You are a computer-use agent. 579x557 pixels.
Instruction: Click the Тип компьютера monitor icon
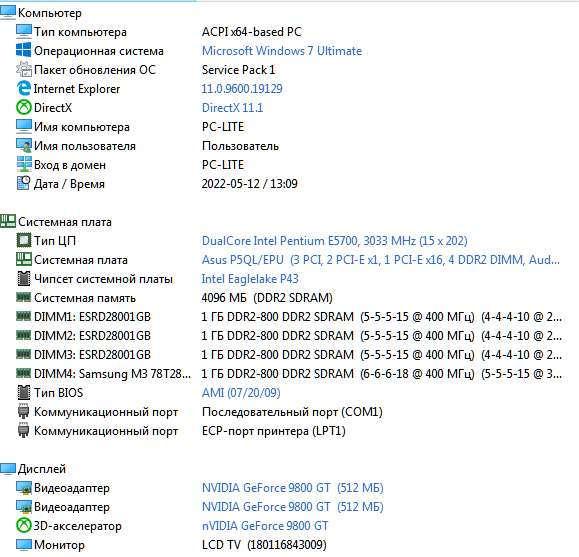coord(24,31)
